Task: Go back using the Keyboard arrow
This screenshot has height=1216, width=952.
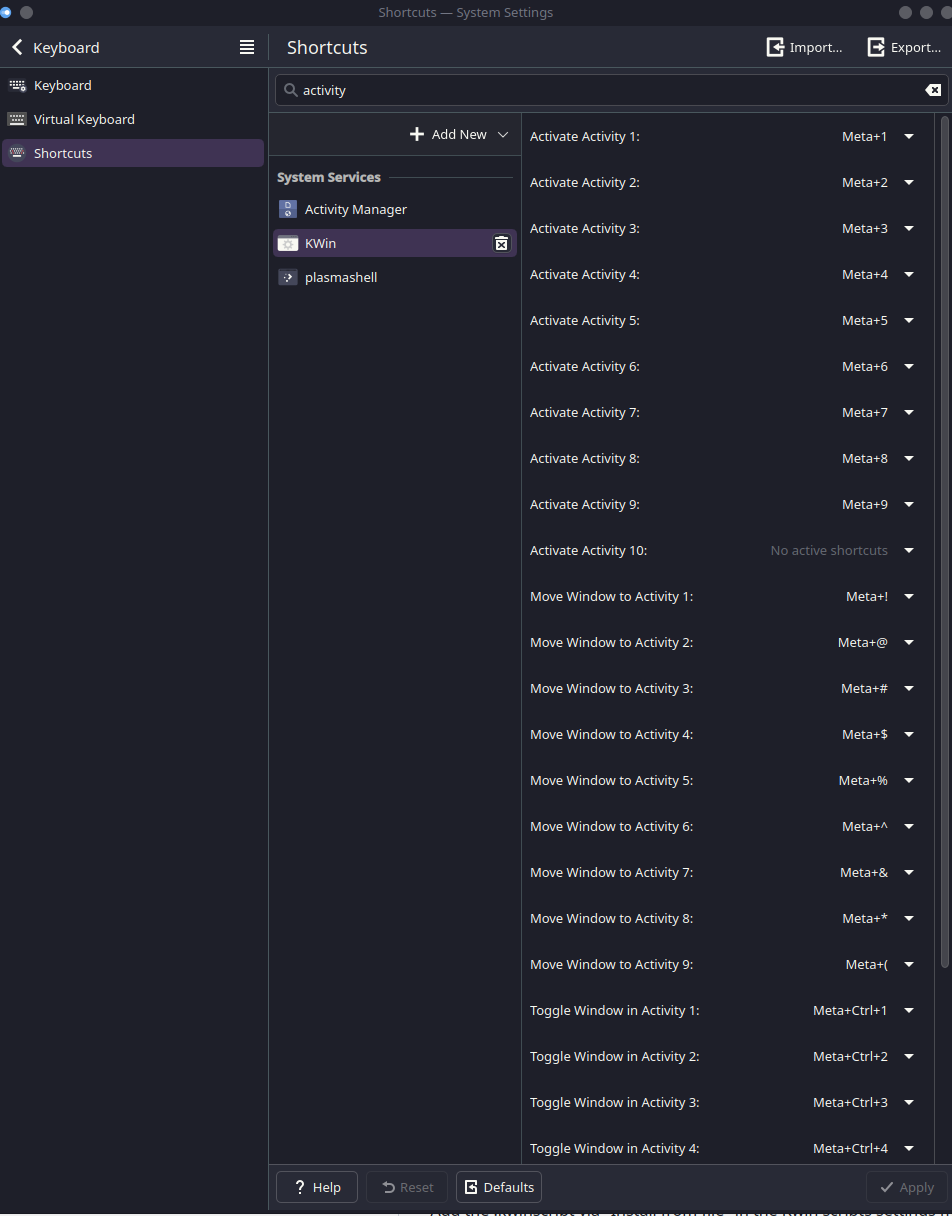Action: coord(17,47)
